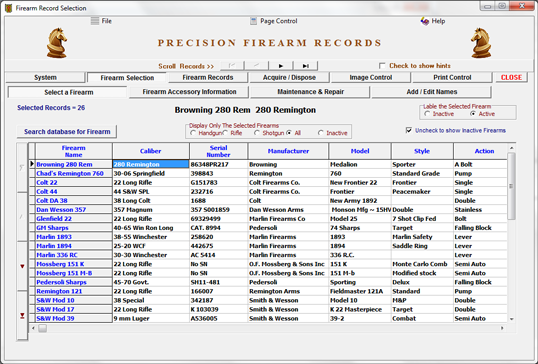Click the Firearm Name column header
The width and height of the screenshot is (538, 364).
point(73,151)
